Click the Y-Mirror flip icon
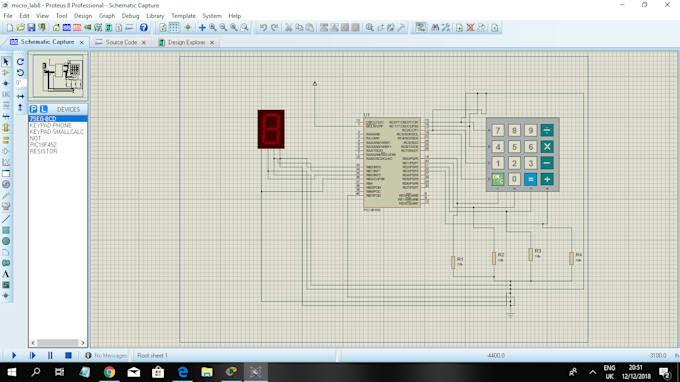The height and width of the screenshot is (382, 680). click(20, 107)
